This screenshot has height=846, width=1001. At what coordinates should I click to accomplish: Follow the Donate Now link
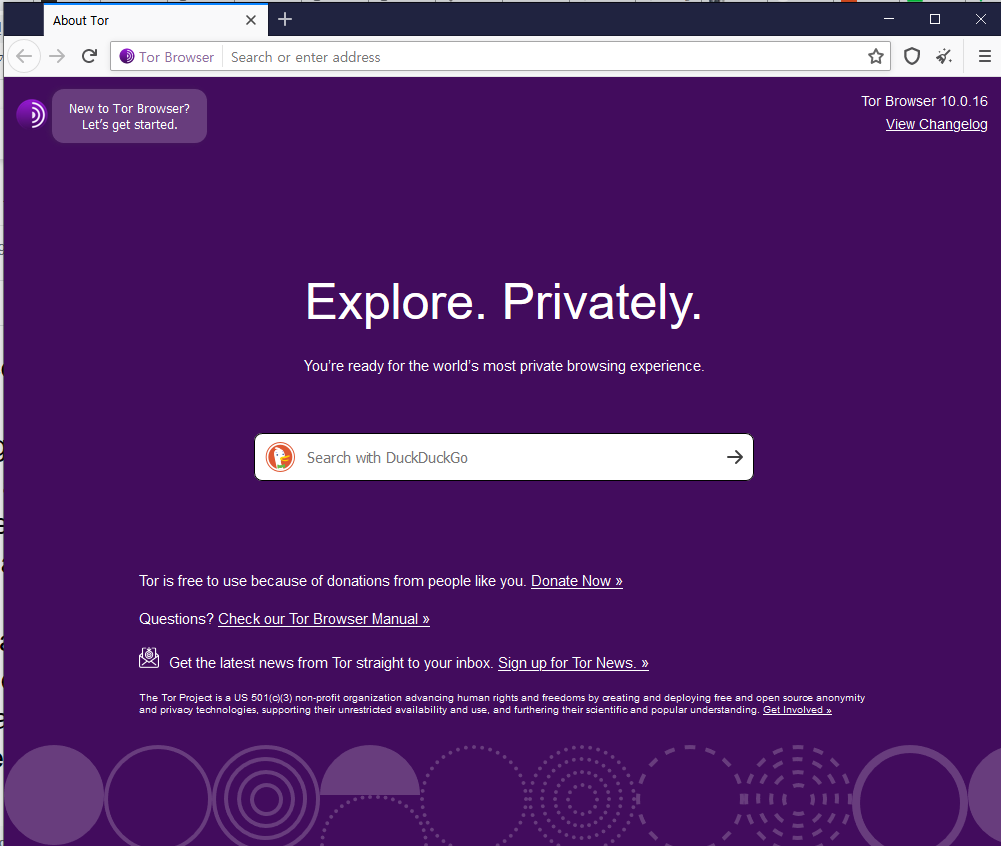tap(576, 581)
